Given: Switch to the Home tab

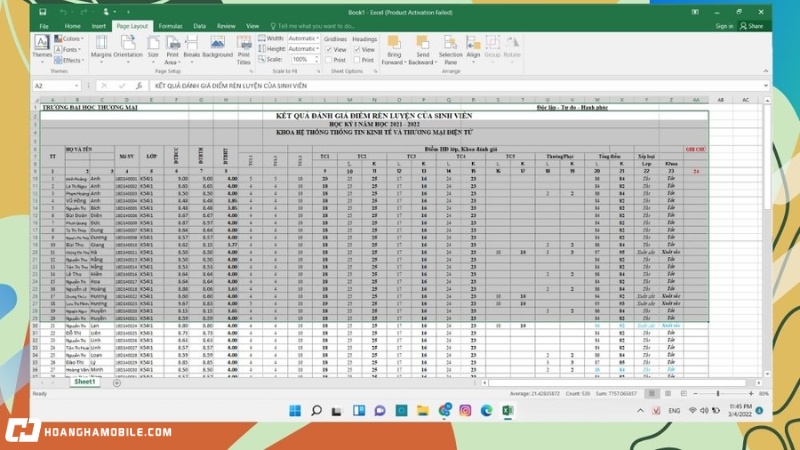Looking at the screenshot, I should tap(72, 26).
